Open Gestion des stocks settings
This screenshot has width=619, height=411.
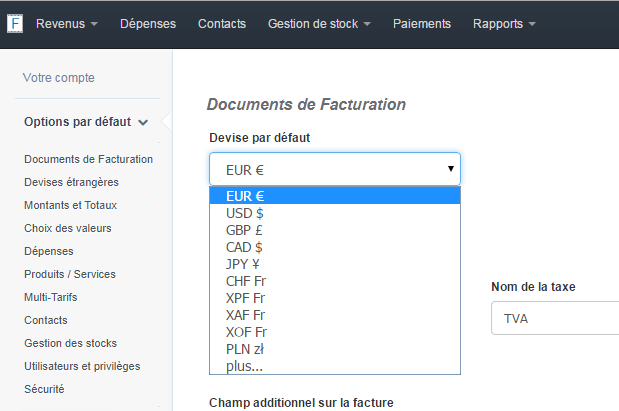(71, 343)
